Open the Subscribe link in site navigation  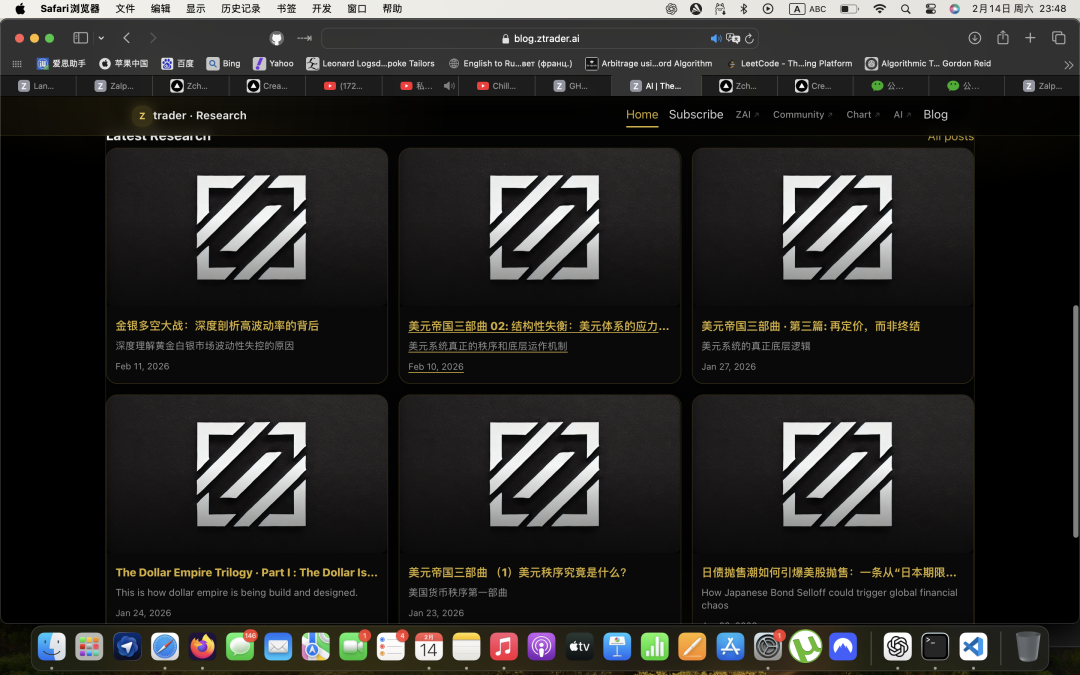click(x=696, y=115)
